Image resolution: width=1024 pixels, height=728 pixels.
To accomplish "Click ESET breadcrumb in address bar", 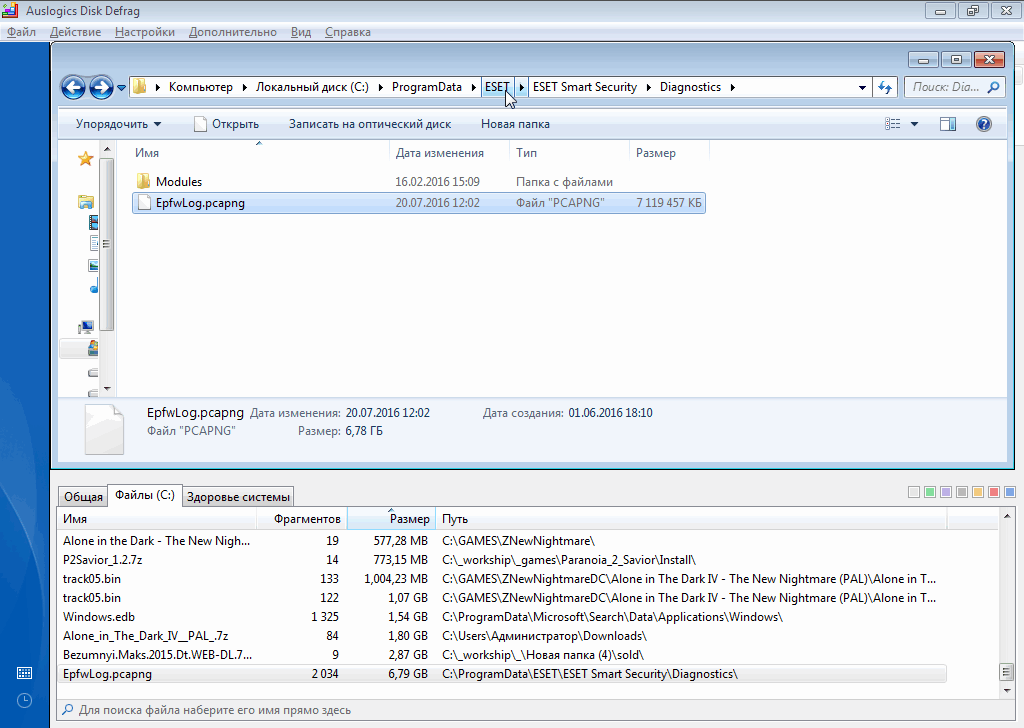I will [x=497, y=87].
